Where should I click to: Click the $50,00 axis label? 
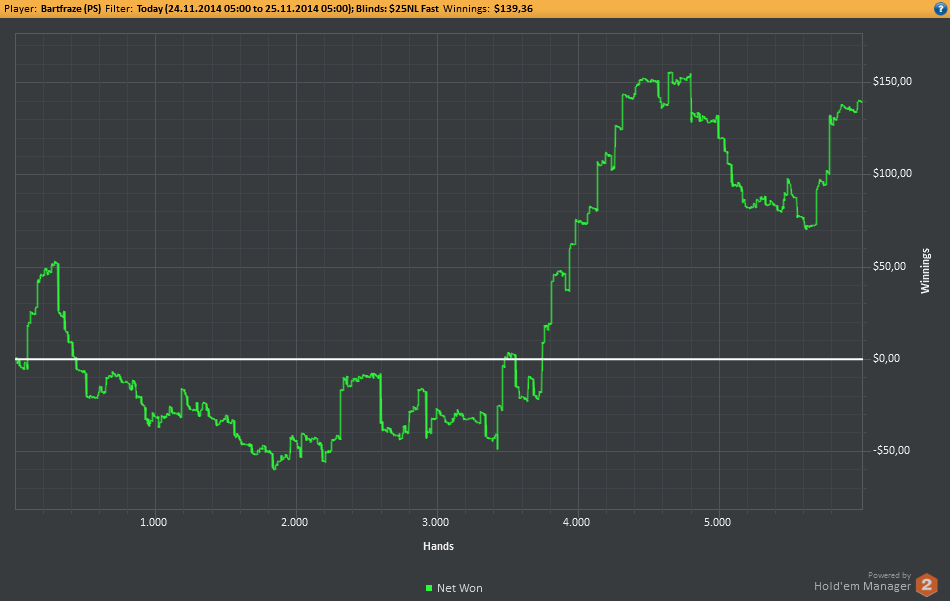tap(889, 267)
